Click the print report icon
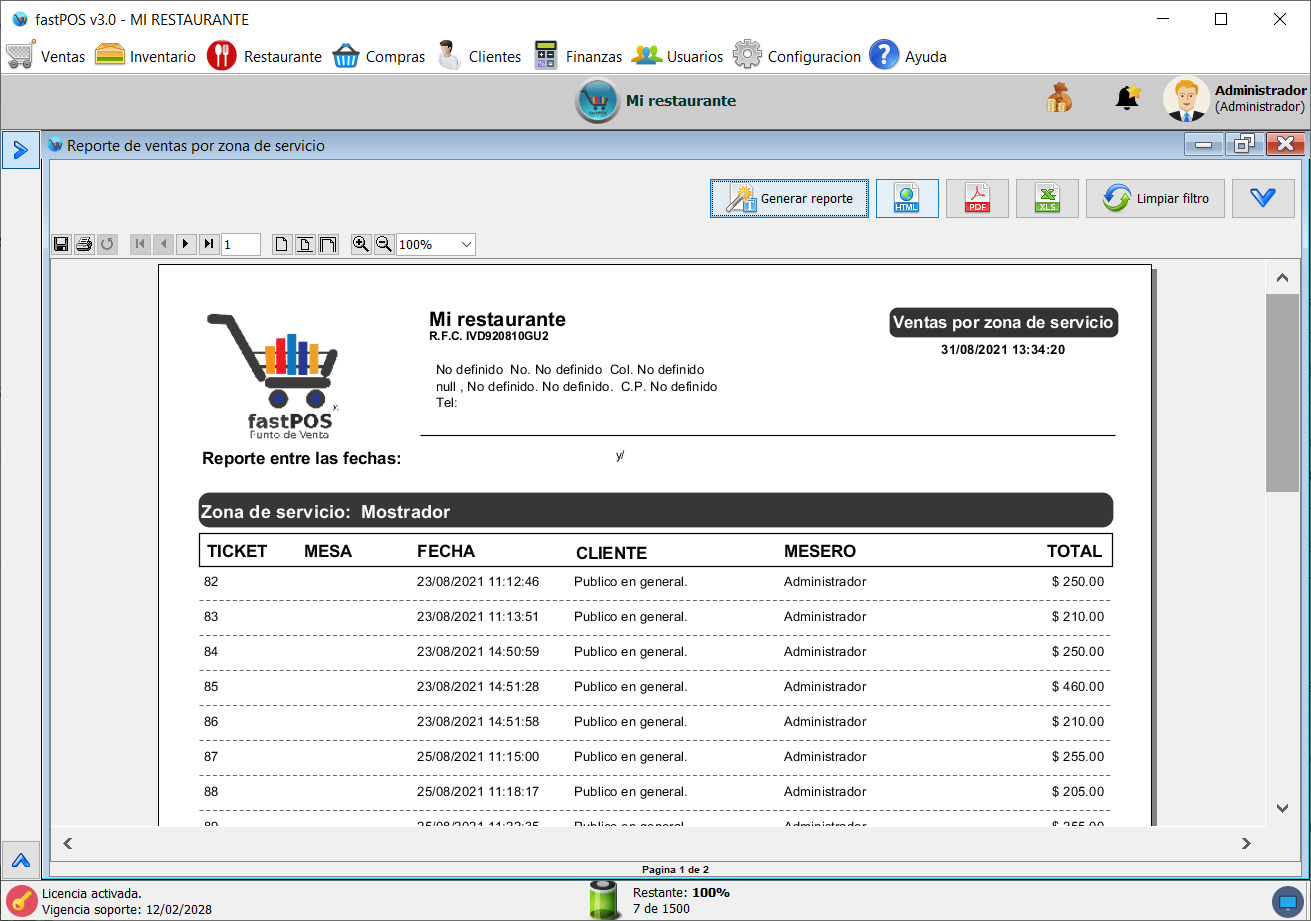The height and width of the screenshot is (921, 1311). click(x=84, y=243)
